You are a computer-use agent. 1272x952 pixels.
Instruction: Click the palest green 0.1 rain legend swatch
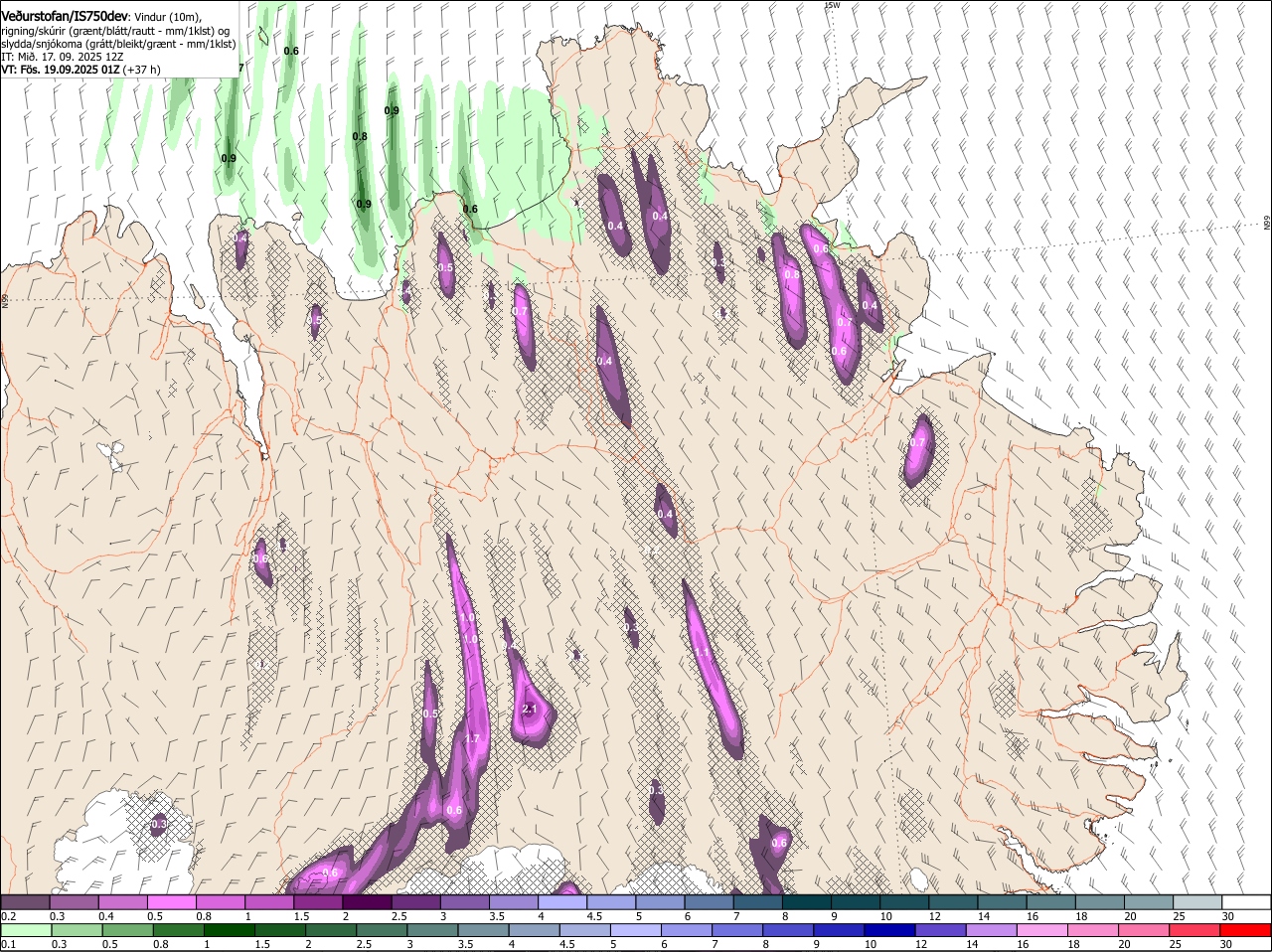[25, 930]
